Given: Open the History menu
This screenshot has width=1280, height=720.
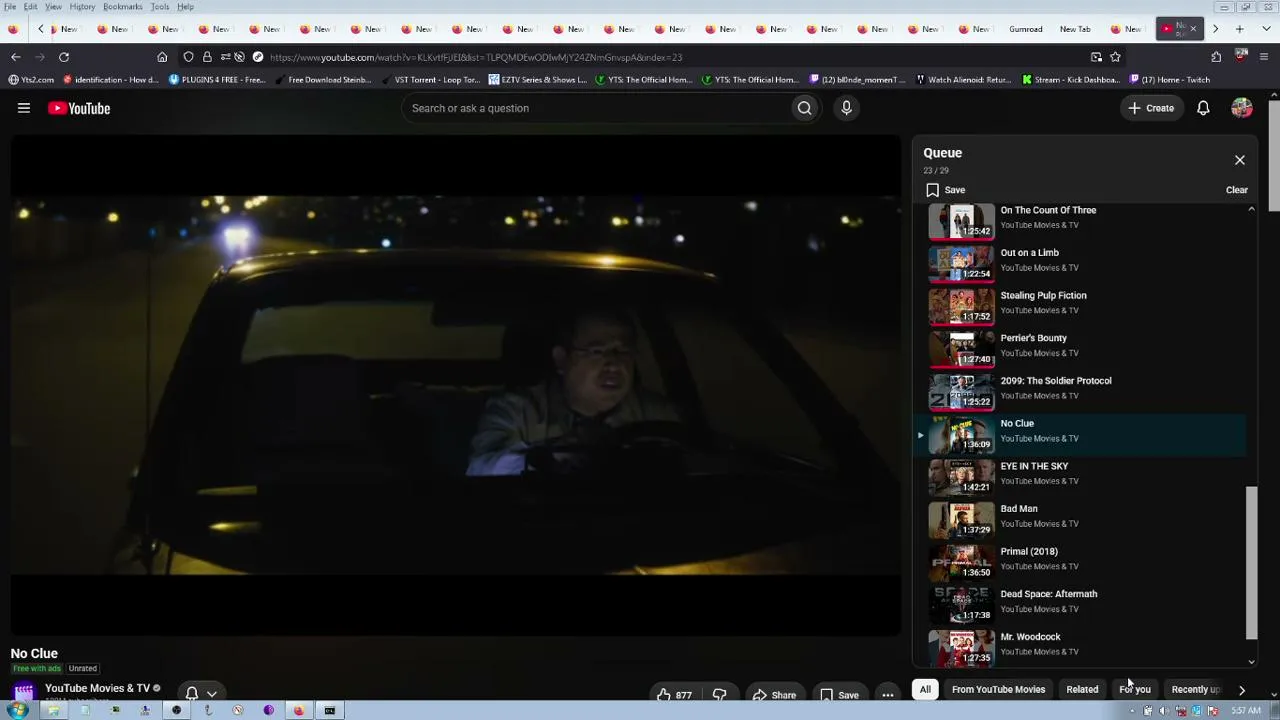Looking at the screenshot, I should (x=82, y=7).
